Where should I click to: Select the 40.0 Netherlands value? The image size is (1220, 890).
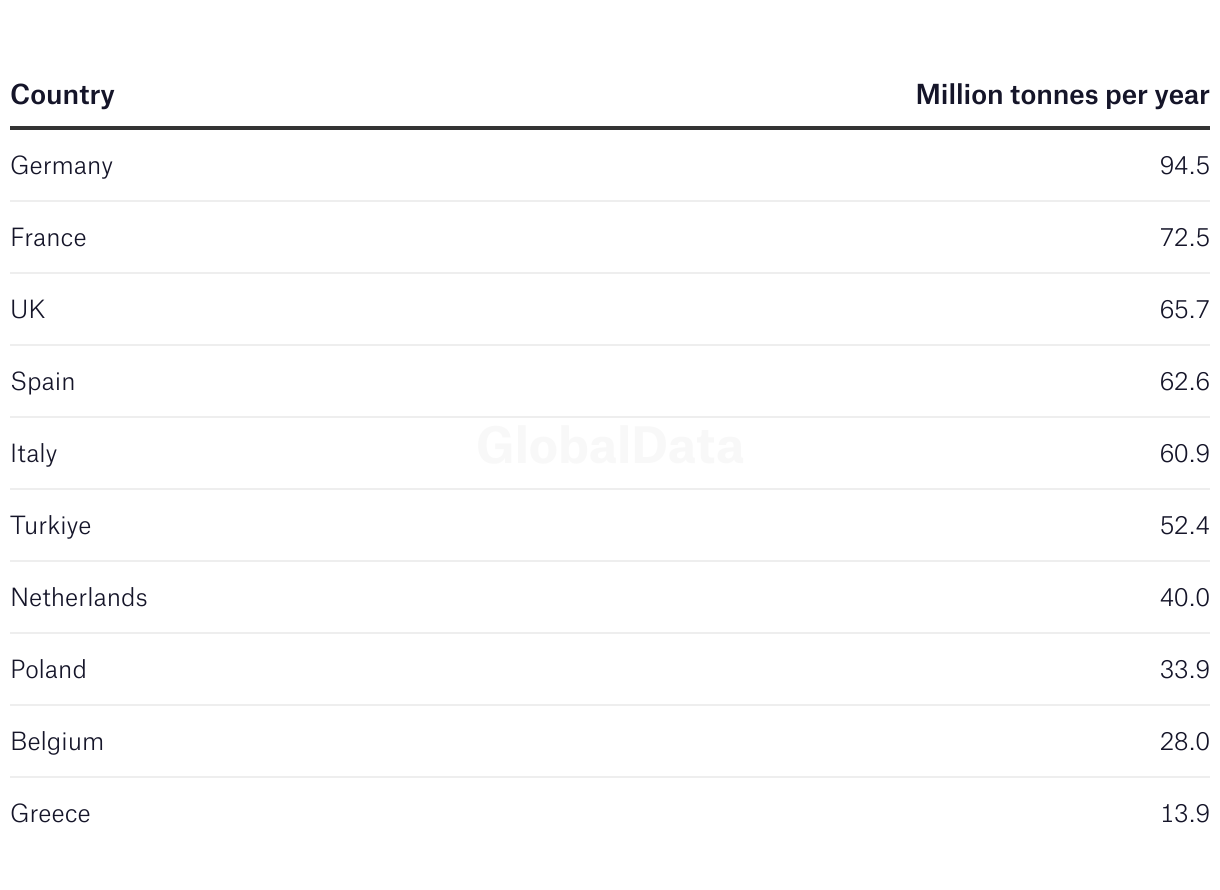pos(1184,597)
